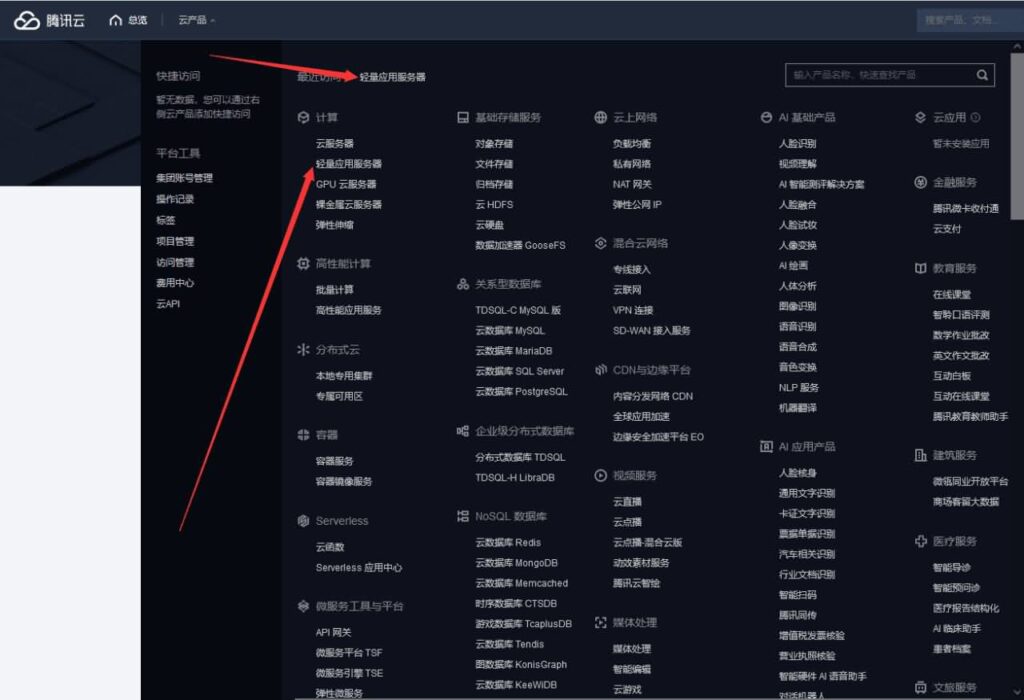Open 云函数 under Serverless

330,547
